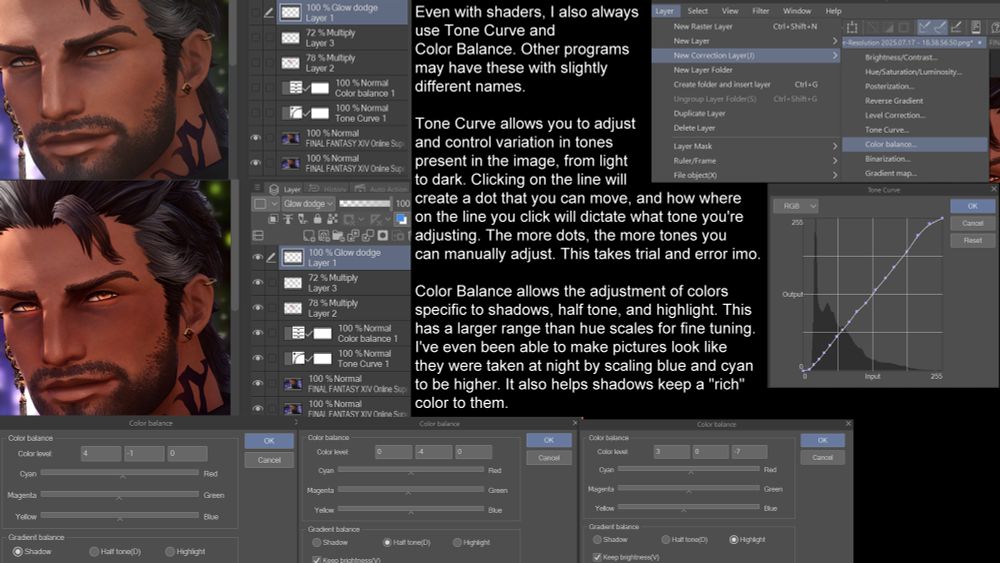
Task: Hide Tone Curve 1 layer eye icon
Action: click(x=258, y=358)
